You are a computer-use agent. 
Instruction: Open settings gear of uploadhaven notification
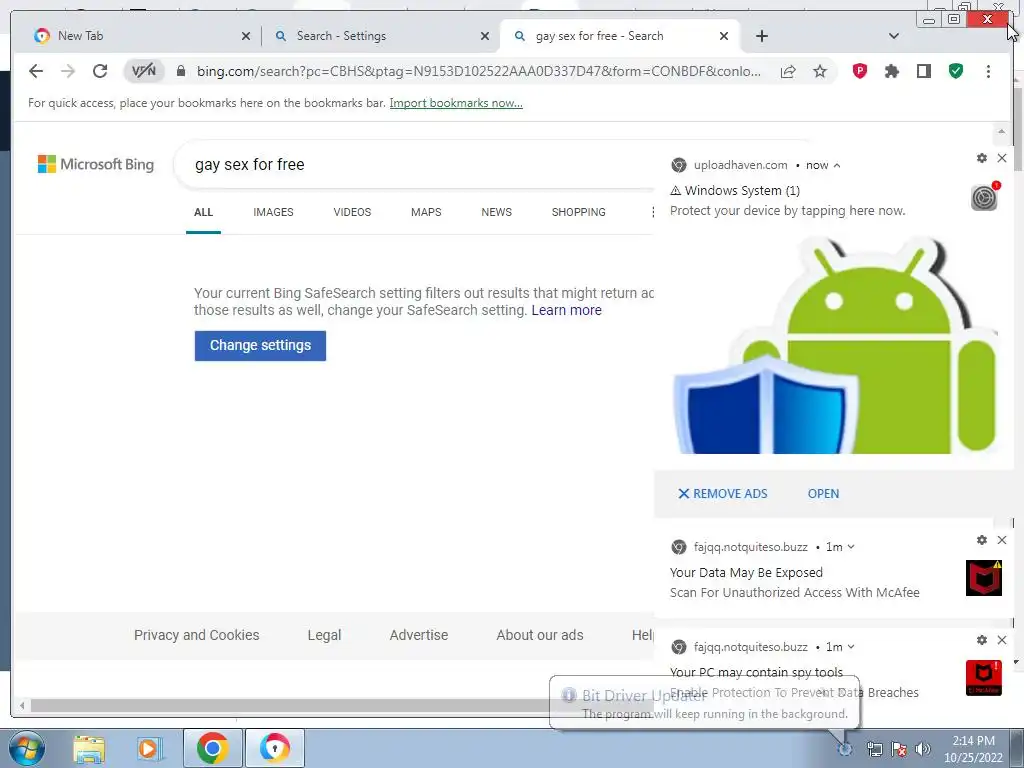point(982,158)
